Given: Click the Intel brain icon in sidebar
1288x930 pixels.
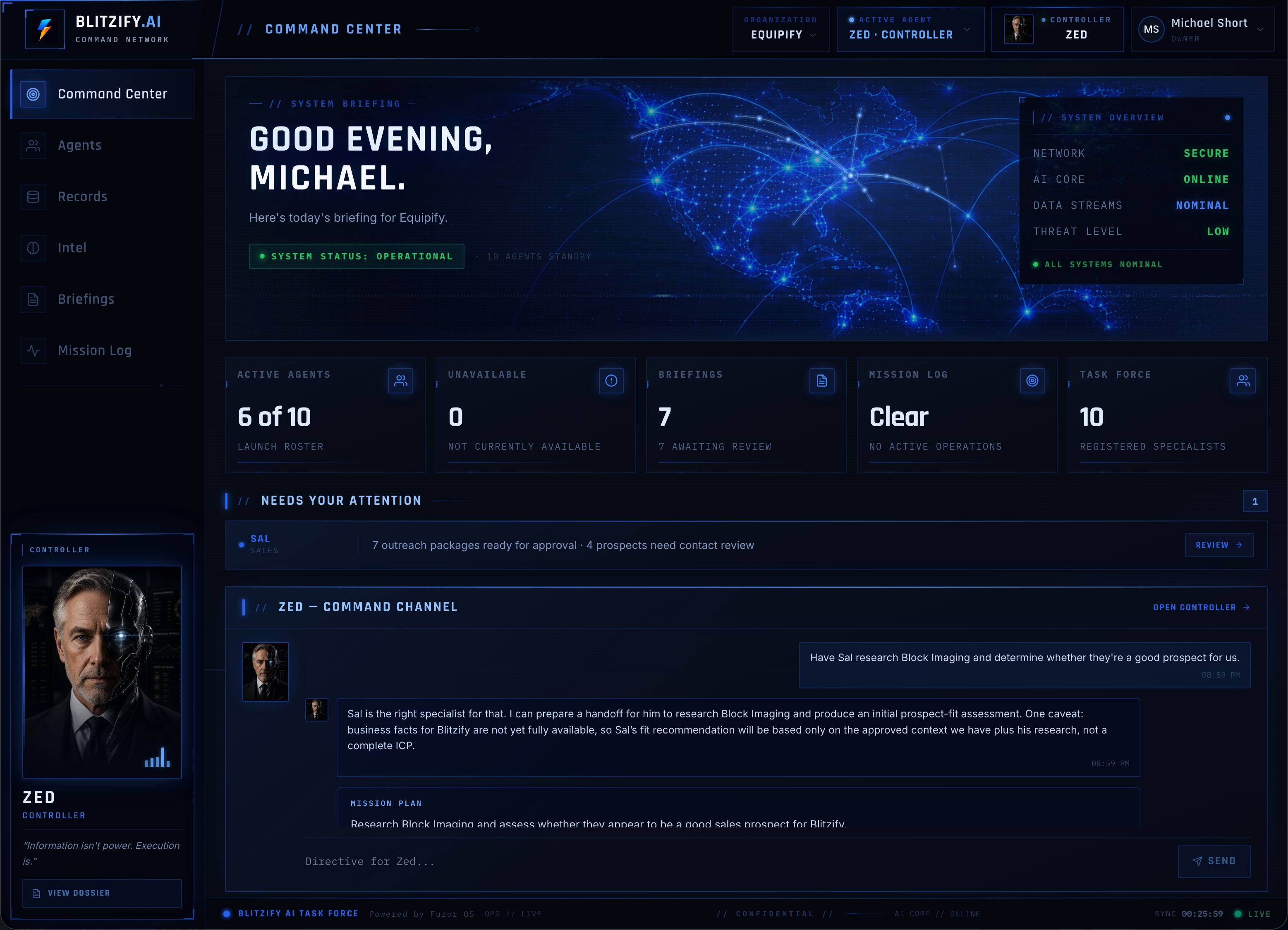Looking at the screenshot, I should point(33,248).
